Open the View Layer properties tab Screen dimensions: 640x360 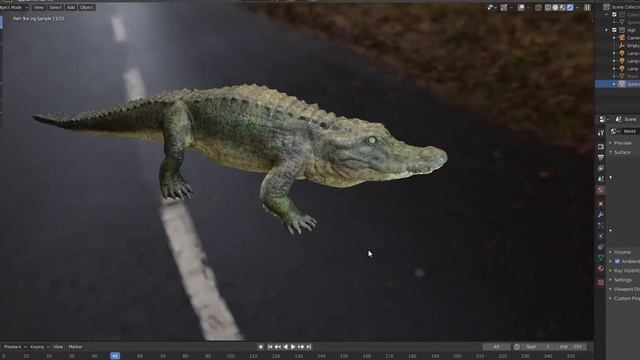coord(601,168)
